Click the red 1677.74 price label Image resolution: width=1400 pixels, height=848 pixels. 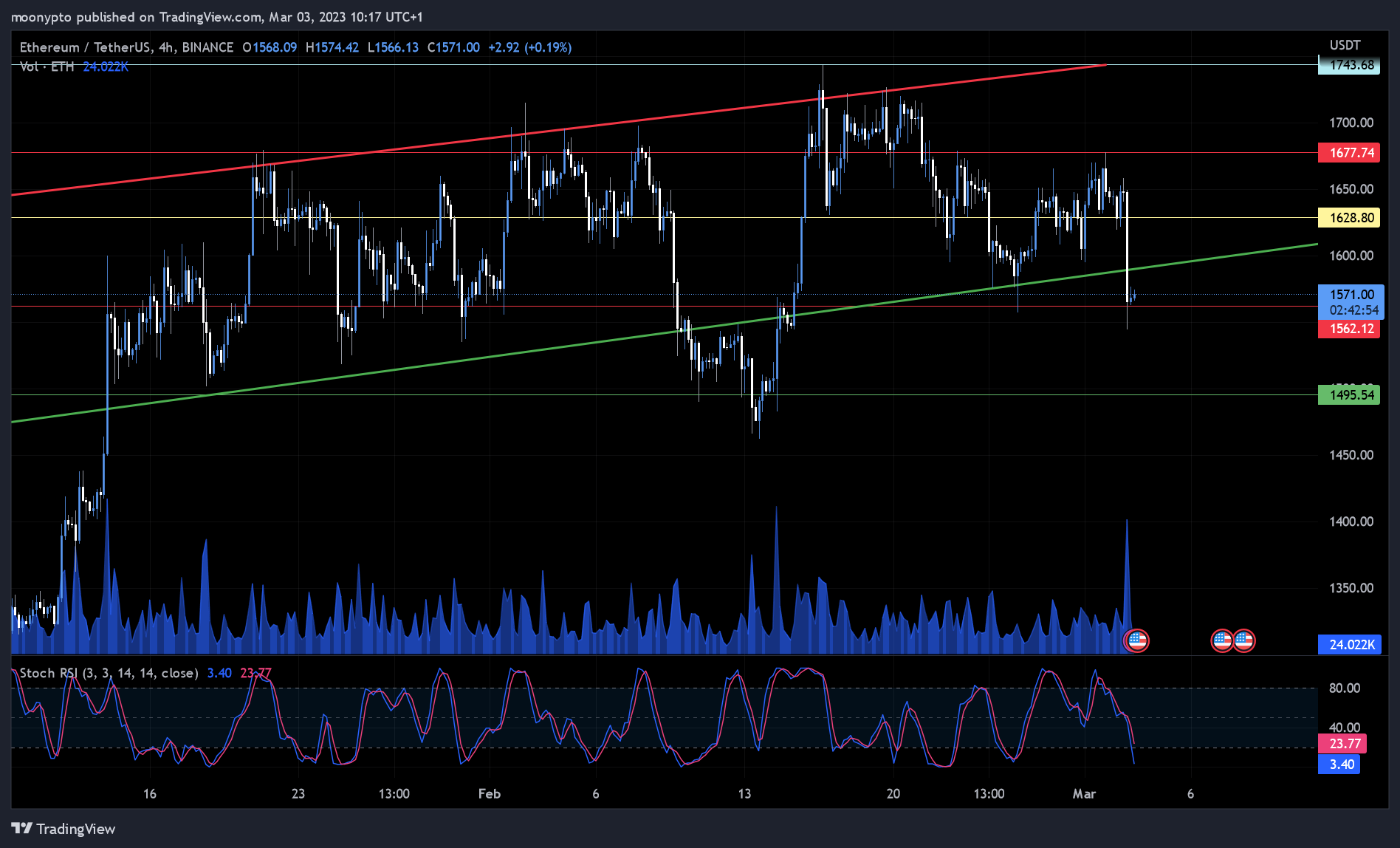(x=1349, y=153)
